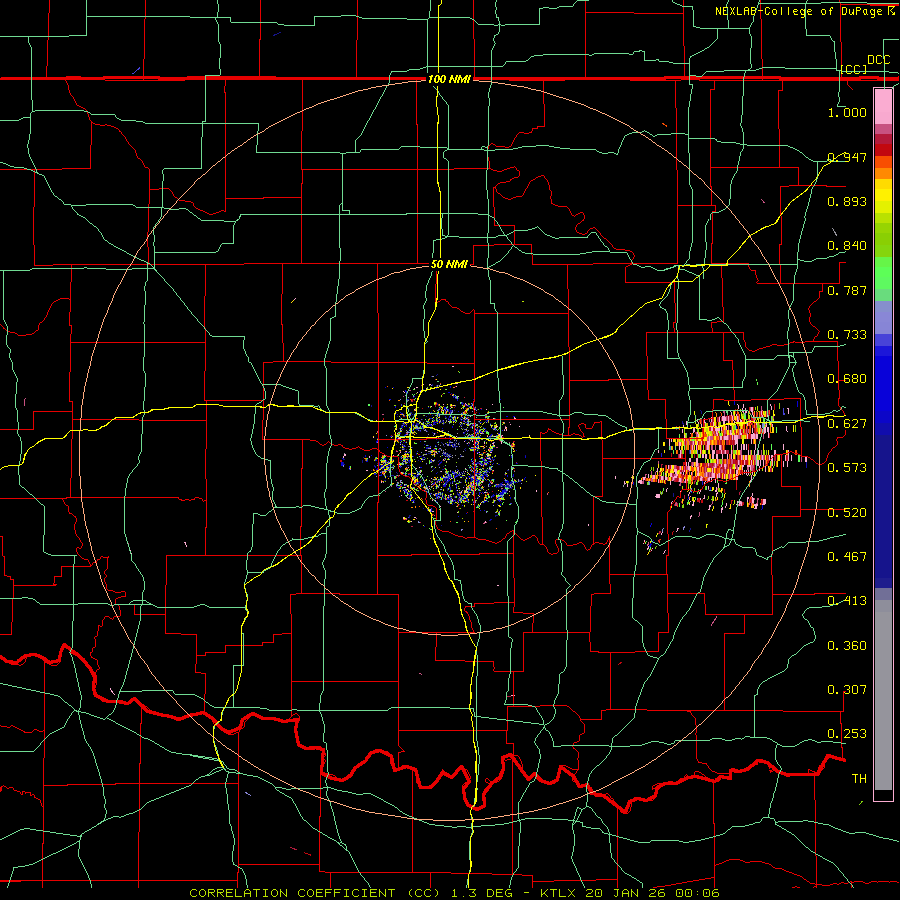
Task: Click the 0.413 scale value
Action: tap(847, 601)
